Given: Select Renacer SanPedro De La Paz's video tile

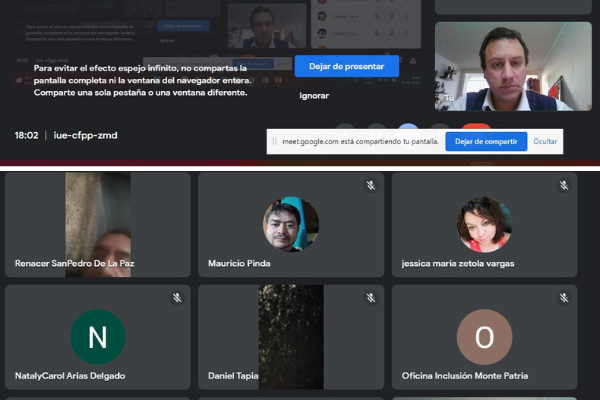Looking at the screenshot, I should 97,224.
